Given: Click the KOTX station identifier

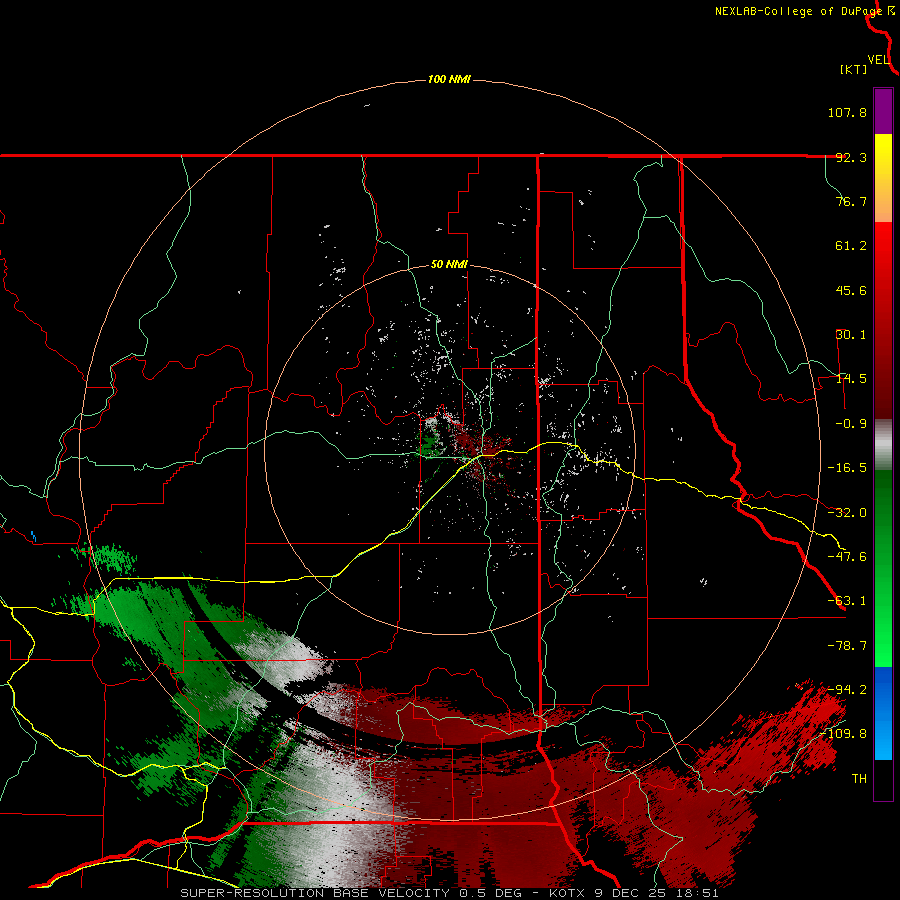Looking at the screenshot, I should (x=568, y=893).
